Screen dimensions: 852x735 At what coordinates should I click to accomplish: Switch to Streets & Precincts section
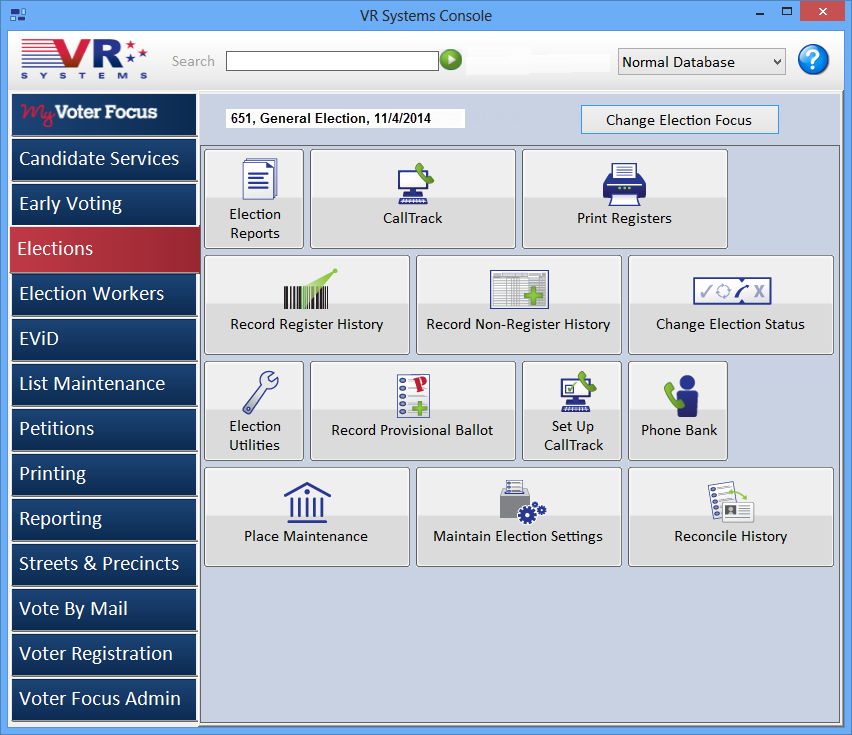(104, 565)
